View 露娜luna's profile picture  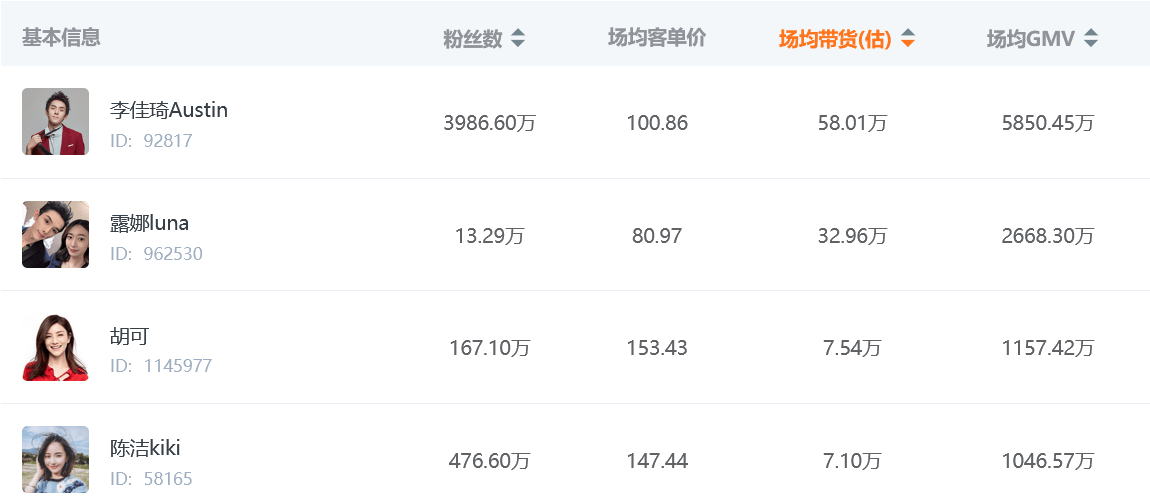(56, 235)
